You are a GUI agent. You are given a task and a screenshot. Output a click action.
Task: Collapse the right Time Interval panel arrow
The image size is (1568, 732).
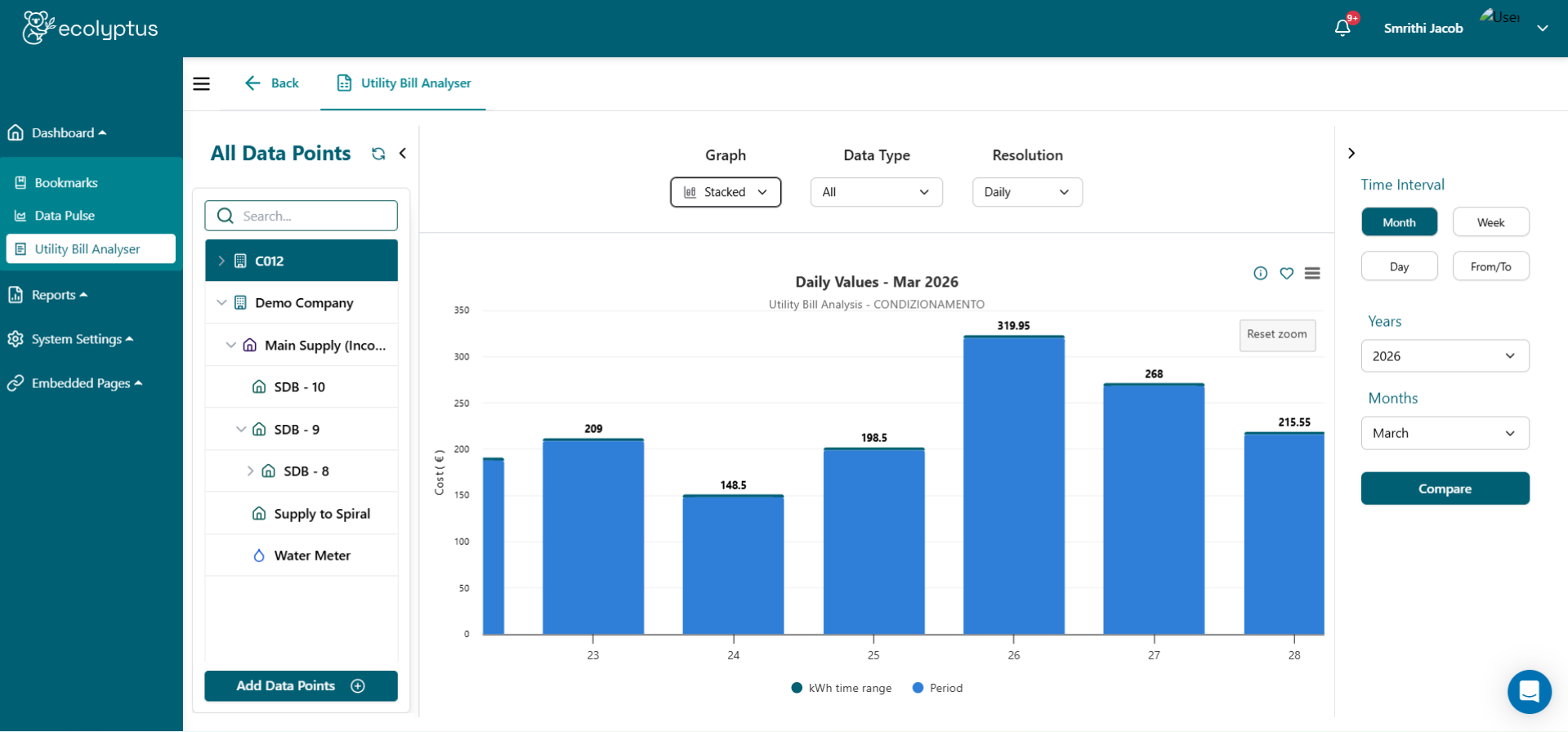tap(1351, 154)
